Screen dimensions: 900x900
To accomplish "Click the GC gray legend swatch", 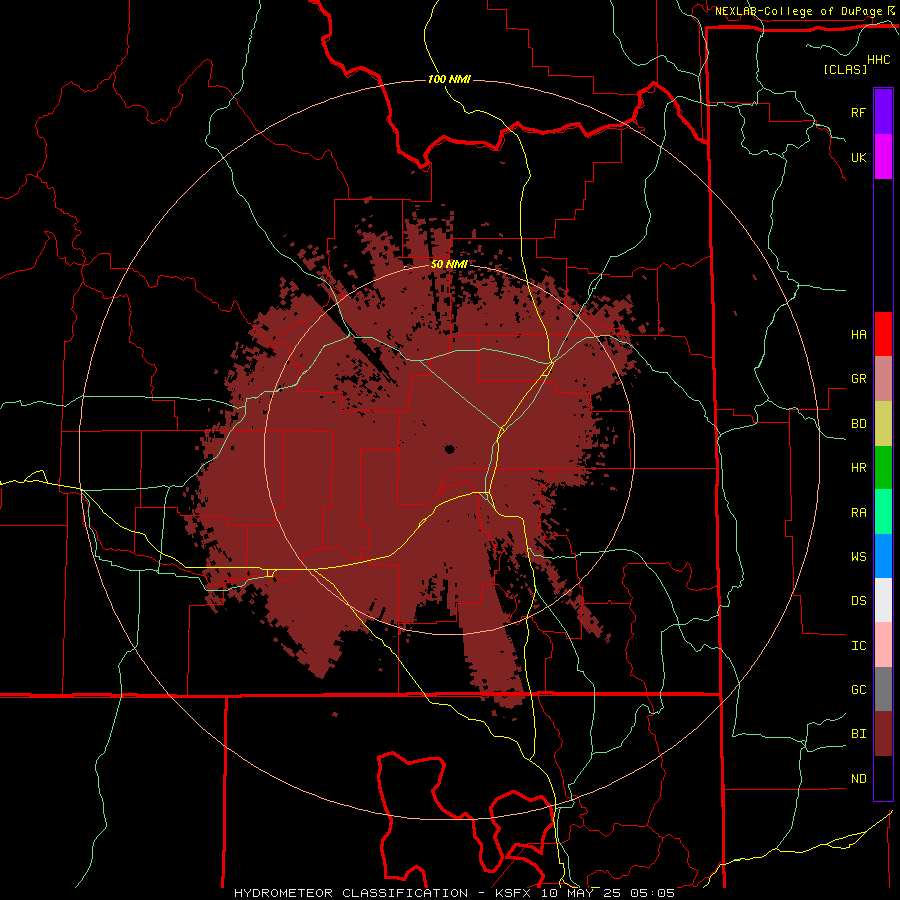I will [x=883, y=689].
